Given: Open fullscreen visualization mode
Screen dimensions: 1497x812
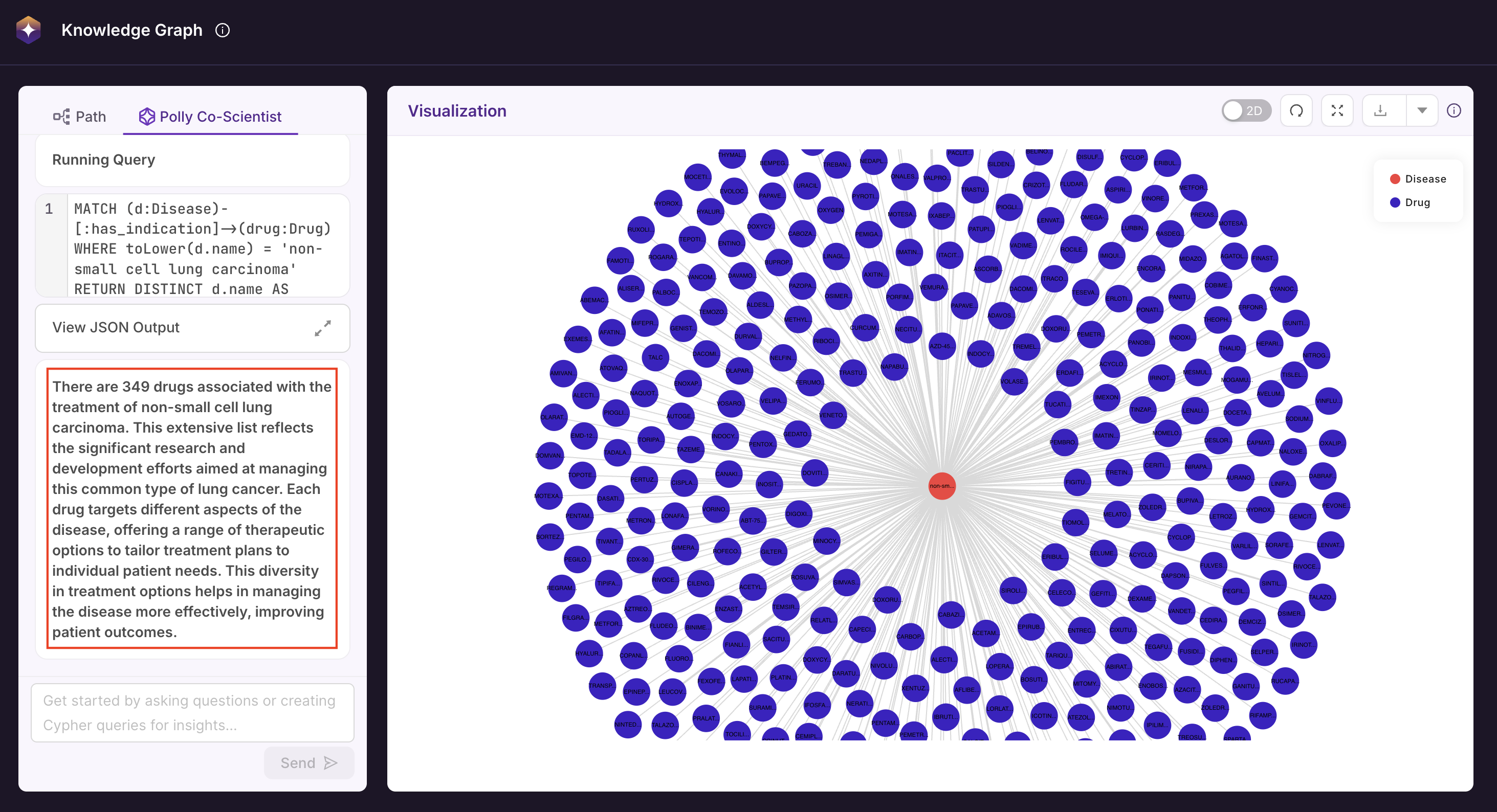Looking at the screenshot, I should tap(1337, 110).
